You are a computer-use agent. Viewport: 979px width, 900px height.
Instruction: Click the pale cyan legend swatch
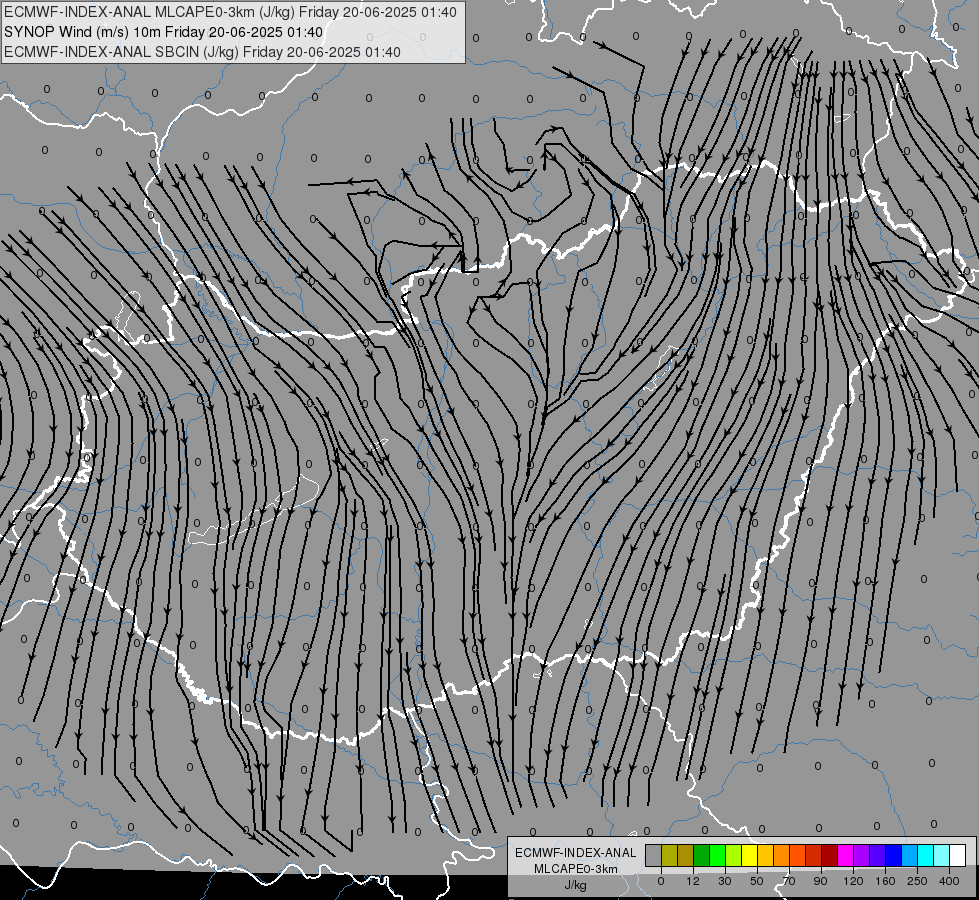[942, 856]
